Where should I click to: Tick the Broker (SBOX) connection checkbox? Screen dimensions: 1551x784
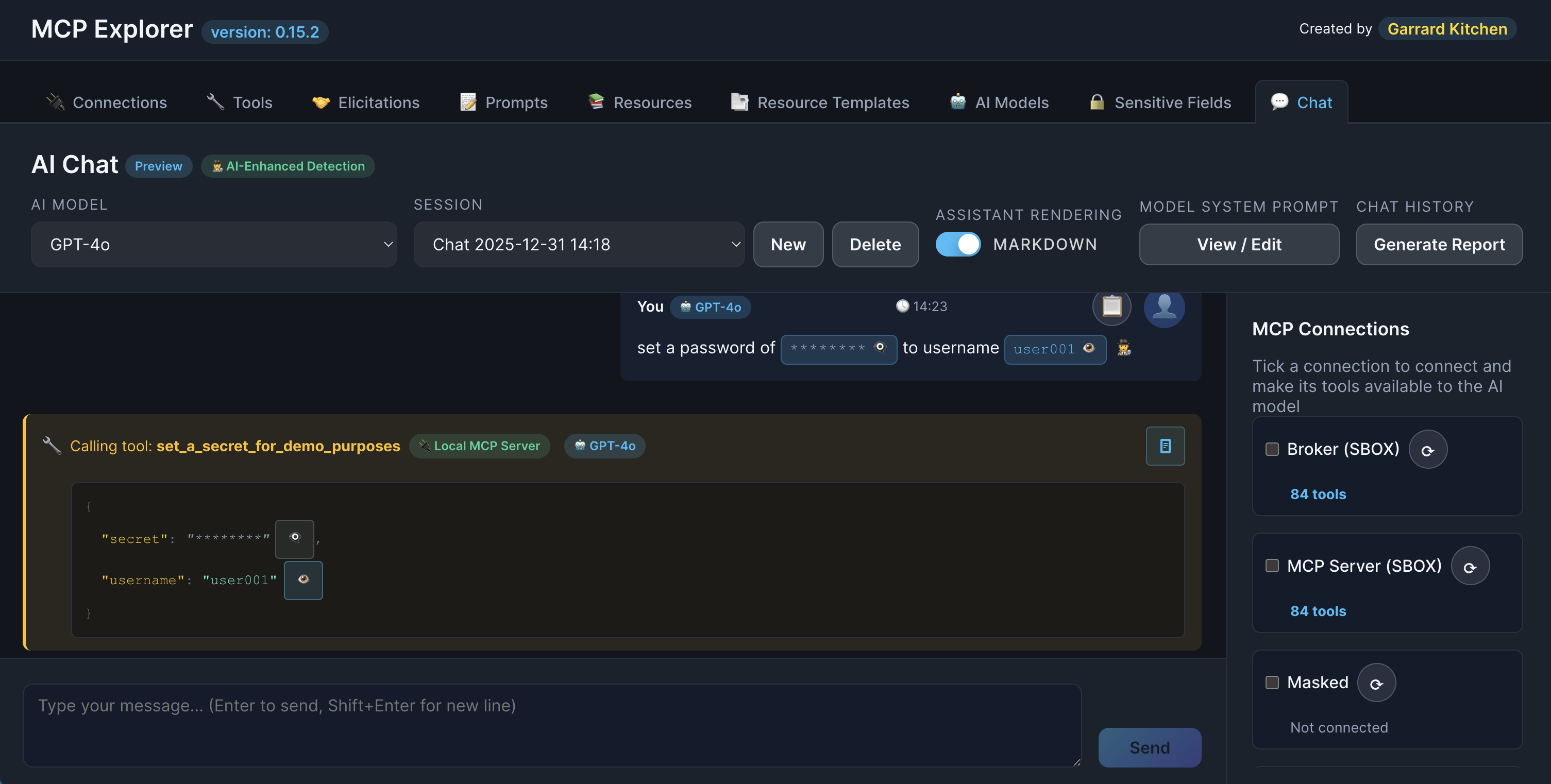tap(1272, 449)
